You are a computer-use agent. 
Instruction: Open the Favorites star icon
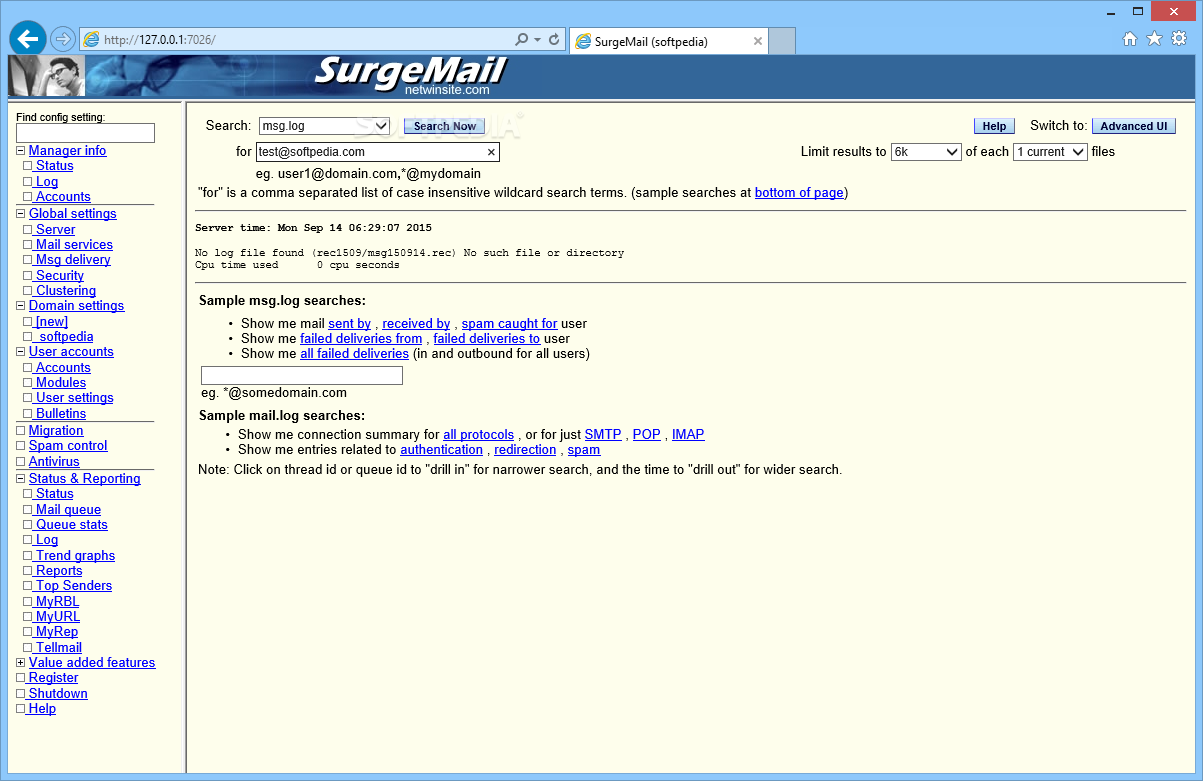click(x=1154, y=39)
